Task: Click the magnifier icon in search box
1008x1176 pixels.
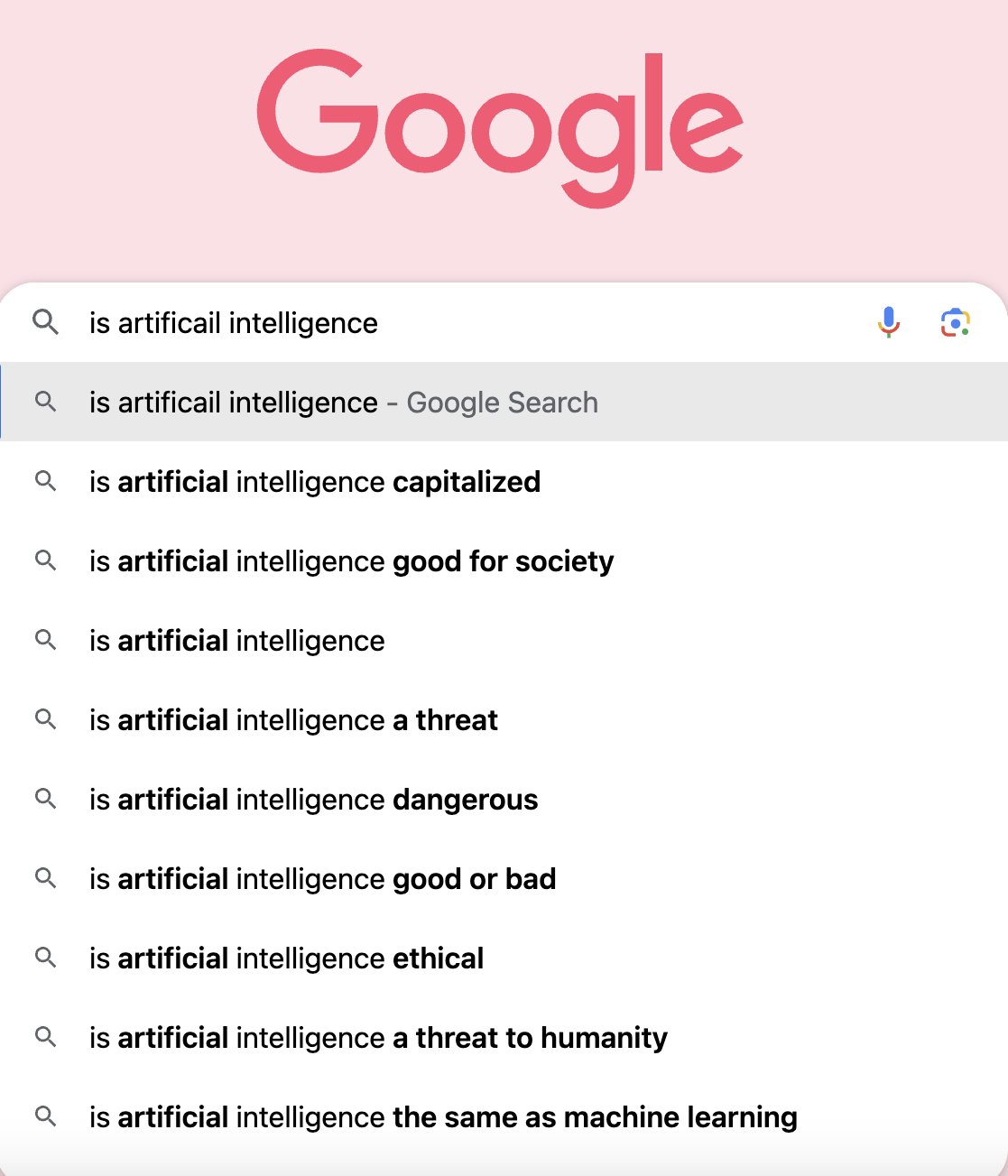Action: (45, 322)
